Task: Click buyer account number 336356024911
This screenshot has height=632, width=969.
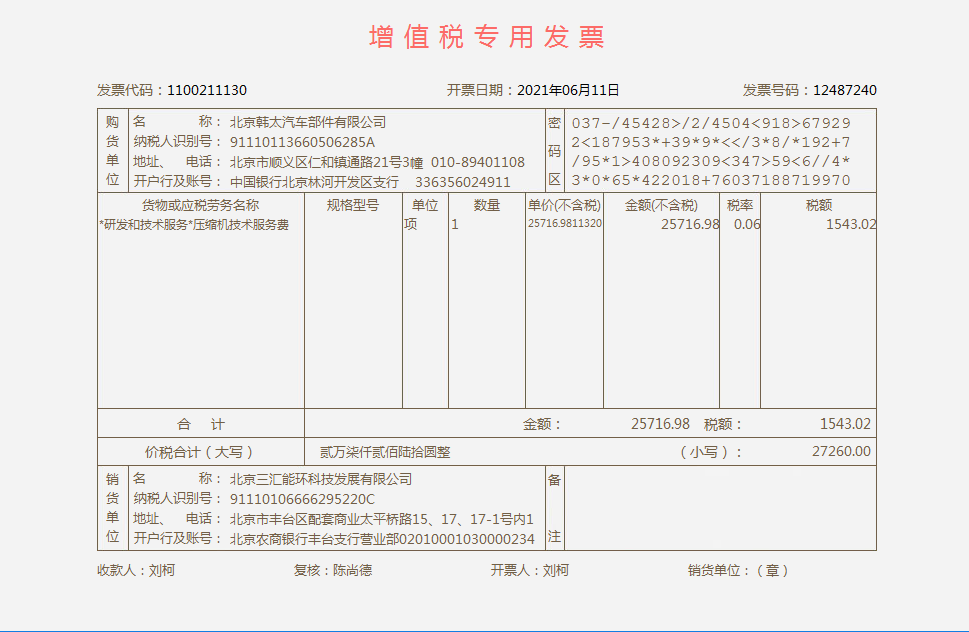Action: tap(463, 182)
